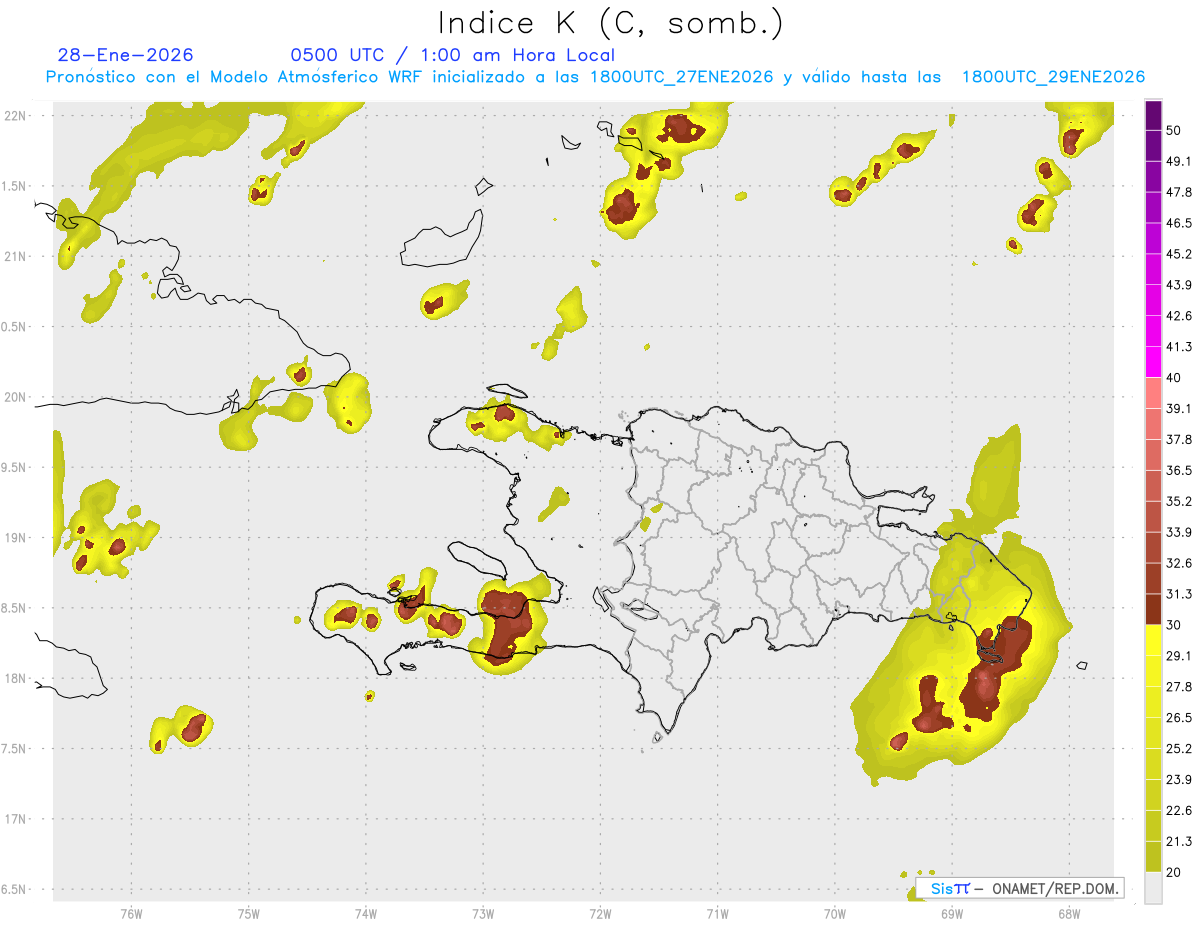This screenshot has height=927, width=1200.
Task: Select the magenta swatch between 40 and 41.3
Action: point(1153,362)
